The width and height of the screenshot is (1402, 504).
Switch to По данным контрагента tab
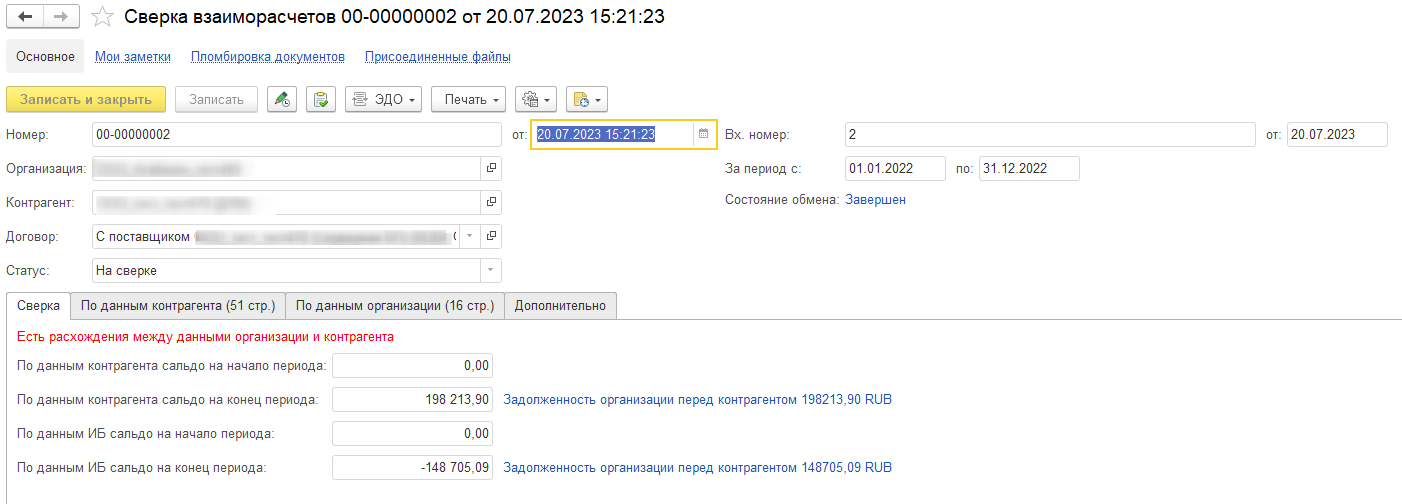(178, 306)
